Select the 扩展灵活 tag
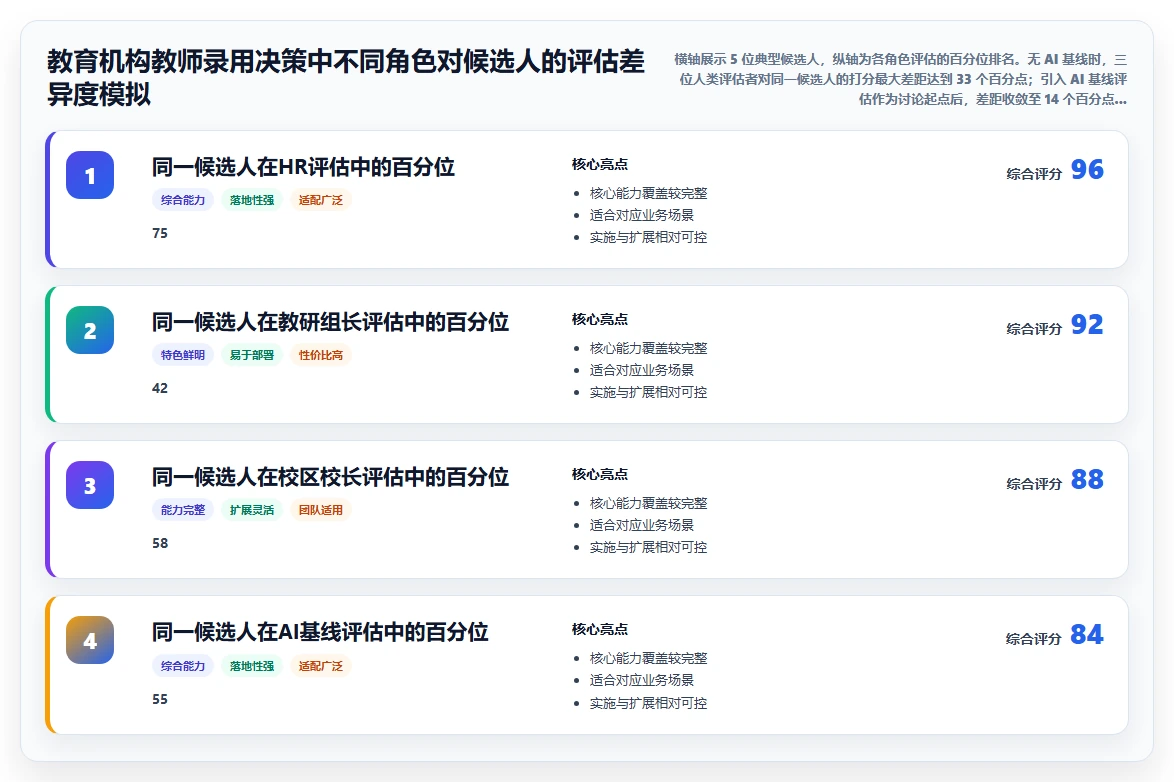The width and height of the screenshot is (1174, 782). coord(252,510)
